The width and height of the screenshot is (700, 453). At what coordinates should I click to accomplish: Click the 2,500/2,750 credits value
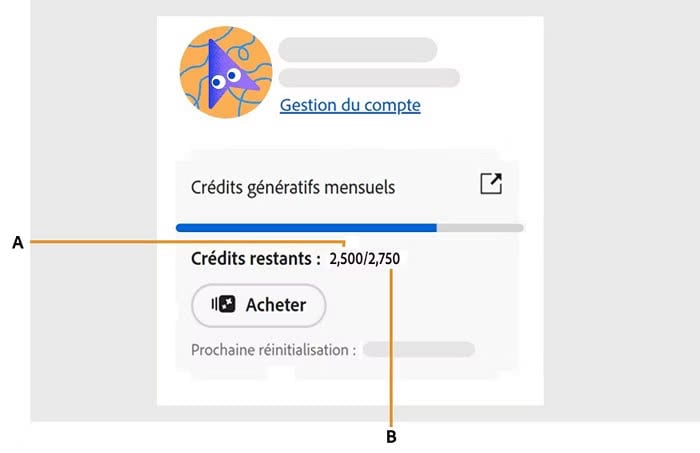[365, 259]
